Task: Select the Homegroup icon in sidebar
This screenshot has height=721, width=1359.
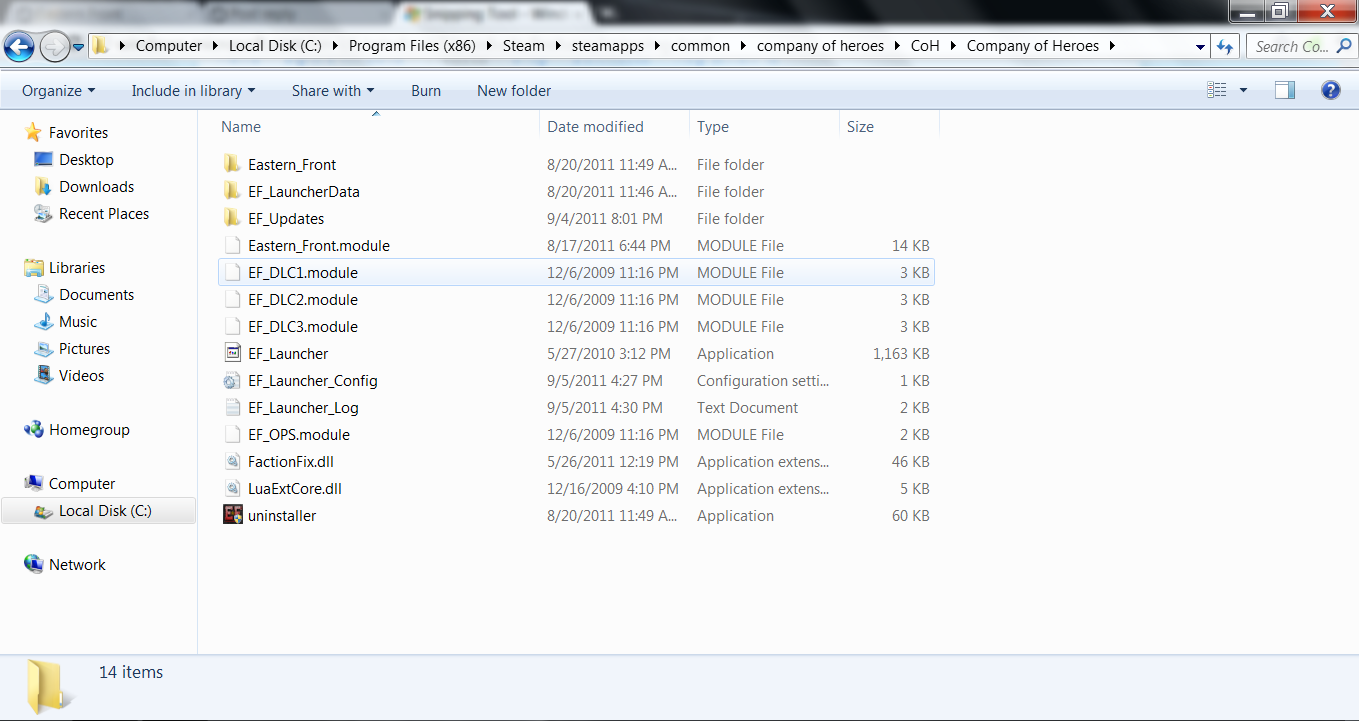Action: 34,429
